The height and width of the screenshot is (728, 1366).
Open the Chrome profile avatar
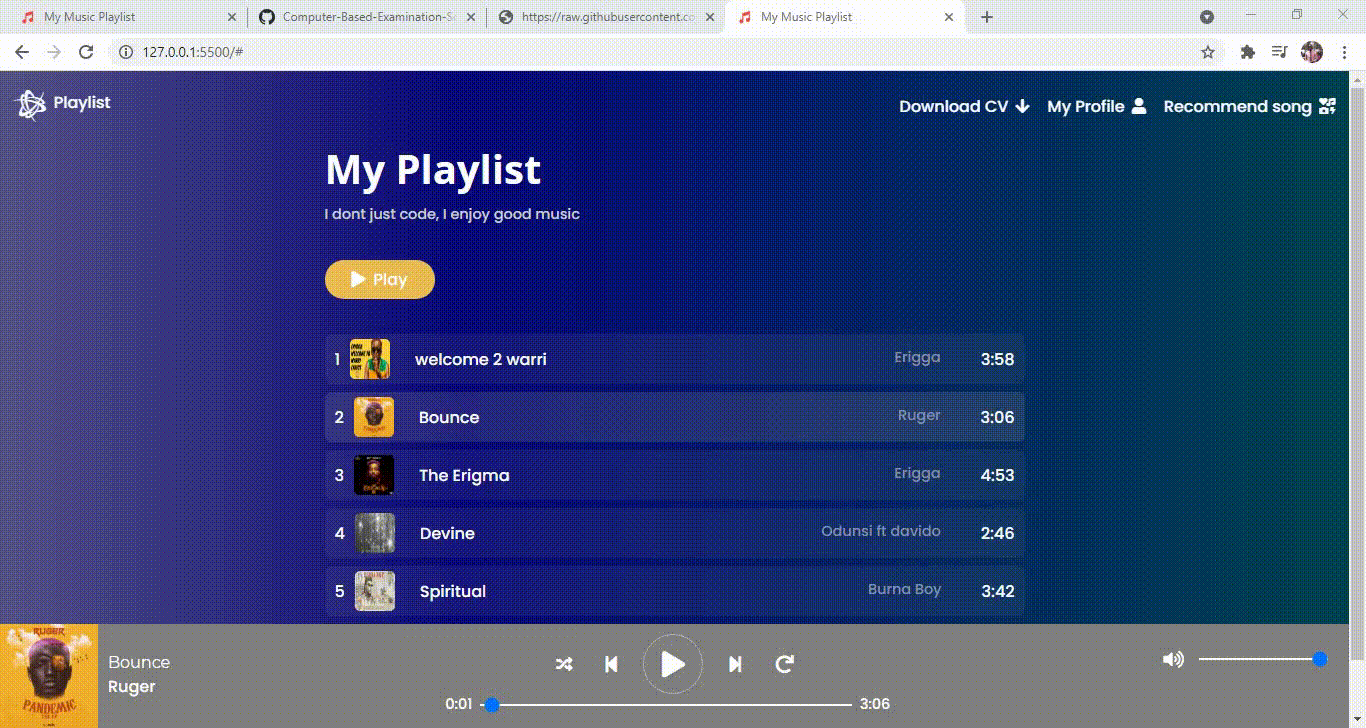pos(1312,52)
